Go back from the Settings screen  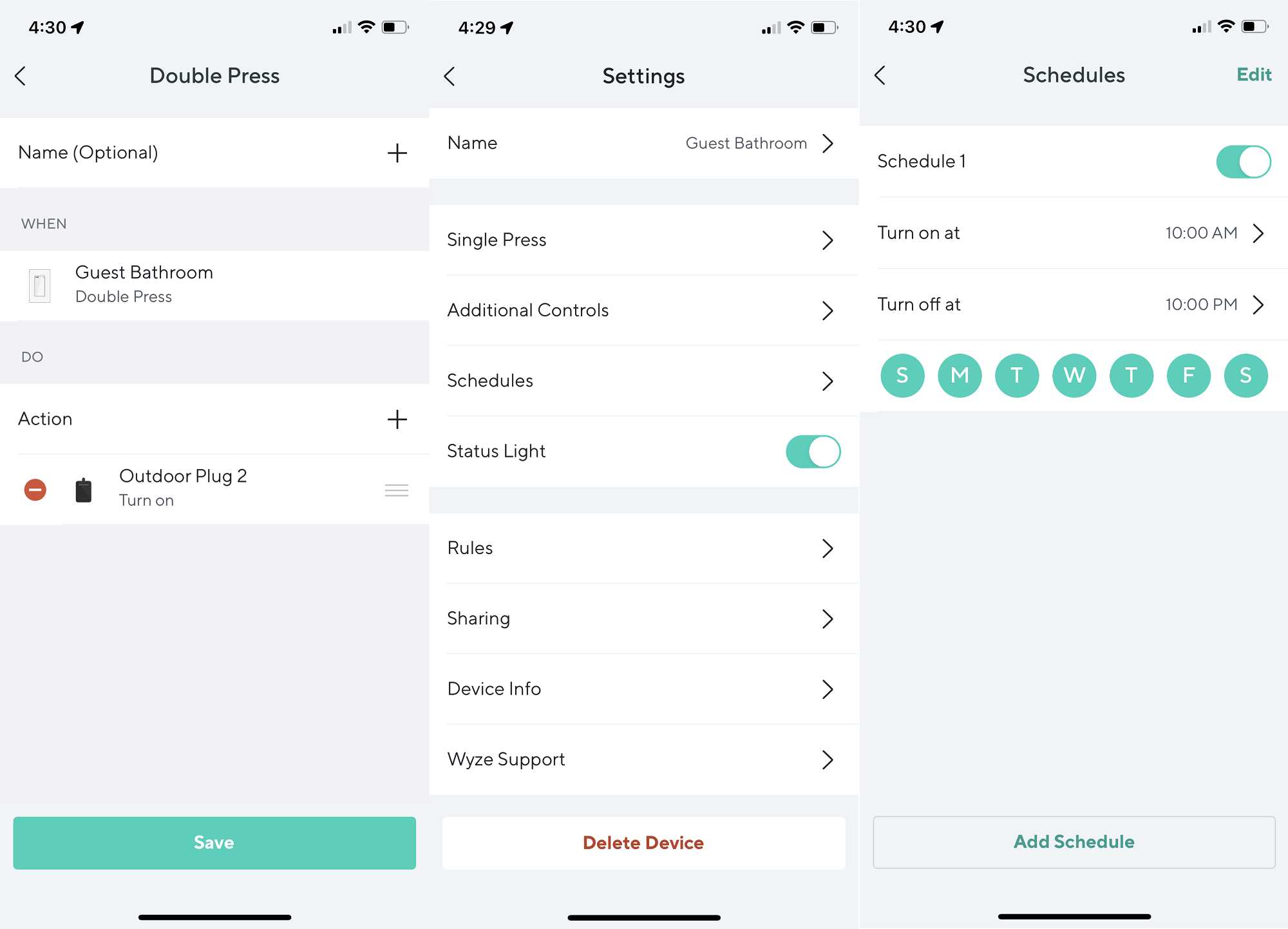[450, 77]
